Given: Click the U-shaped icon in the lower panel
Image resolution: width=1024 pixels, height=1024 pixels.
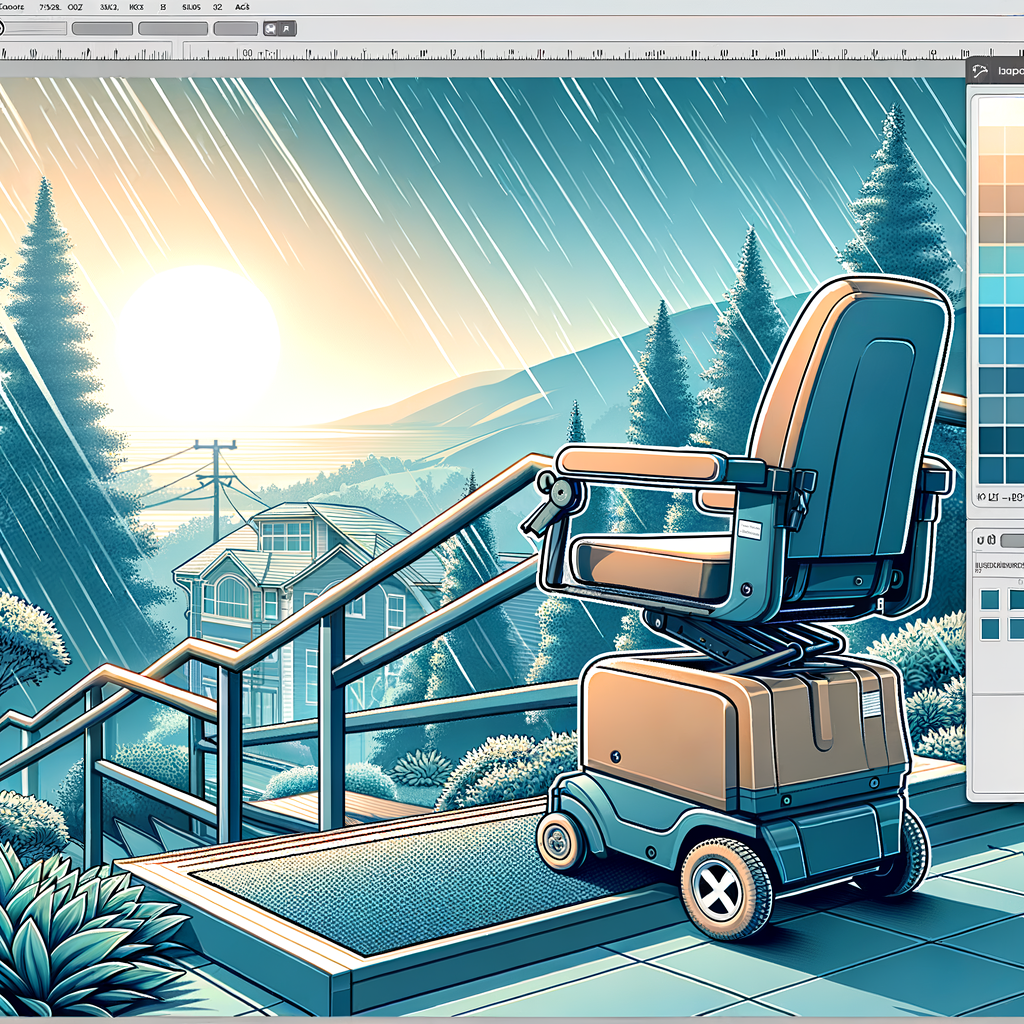Looking at the screenshot, I should click(980, 540).
